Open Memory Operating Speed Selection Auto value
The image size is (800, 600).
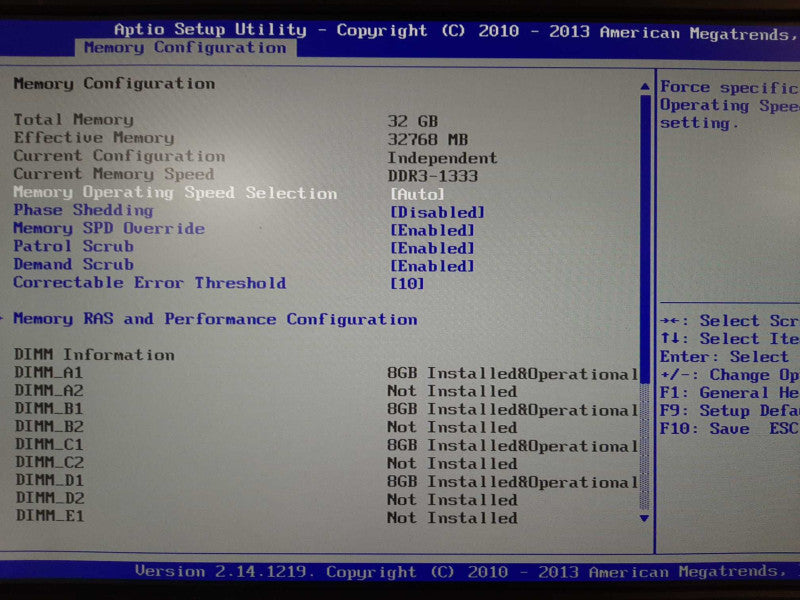[417, 194]
